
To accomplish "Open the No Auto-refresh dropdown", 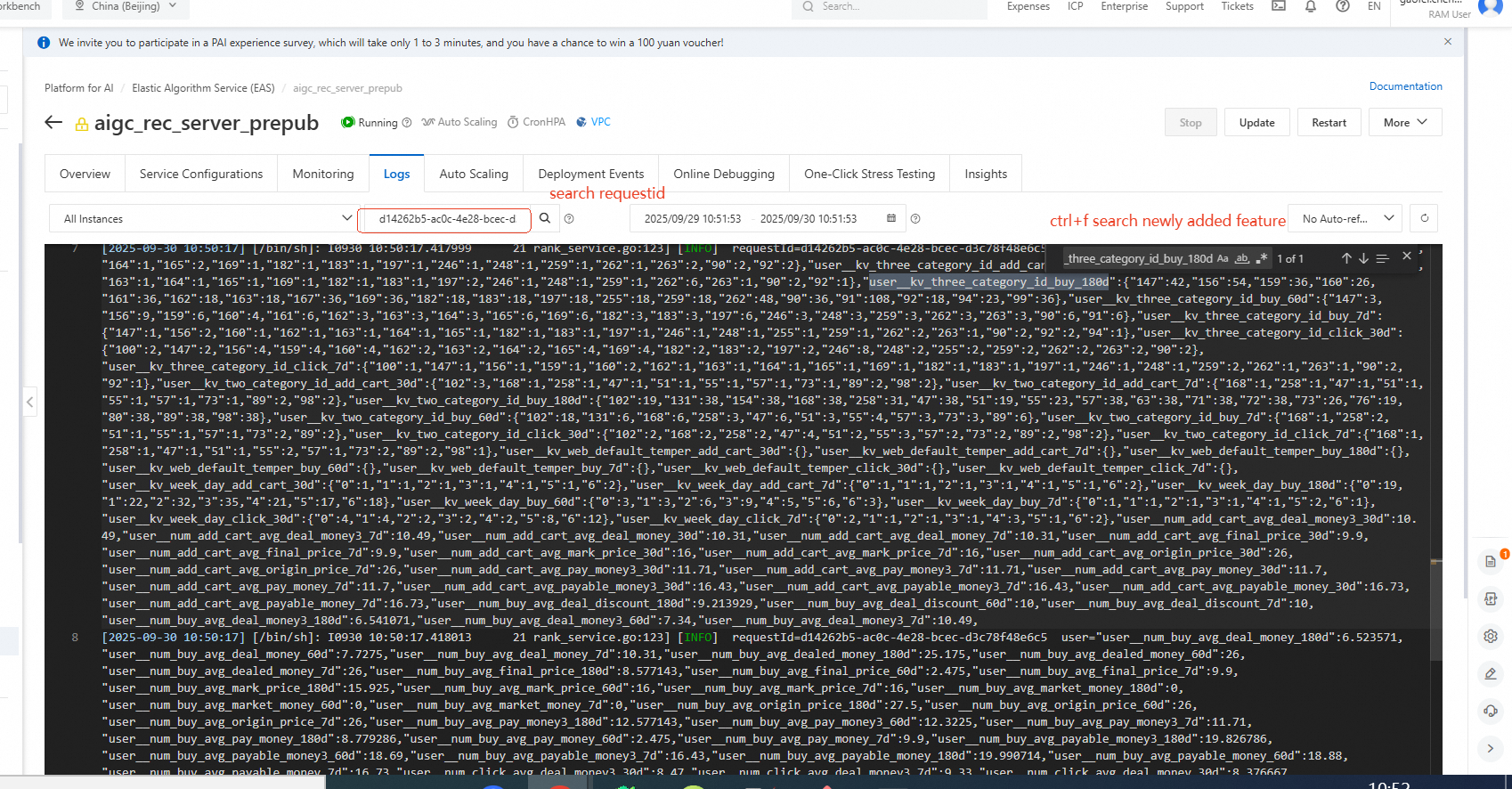I will coord(1347,218).
